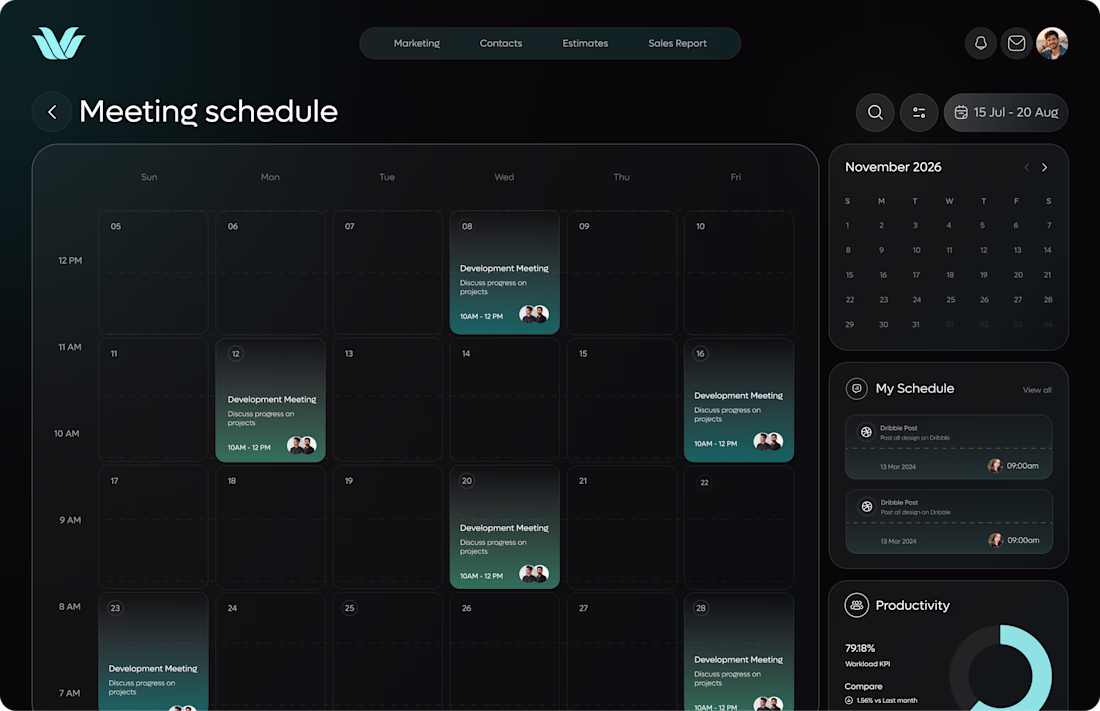
Task: Select November 30 in mini calendar
Action: (x=883, y=324)
